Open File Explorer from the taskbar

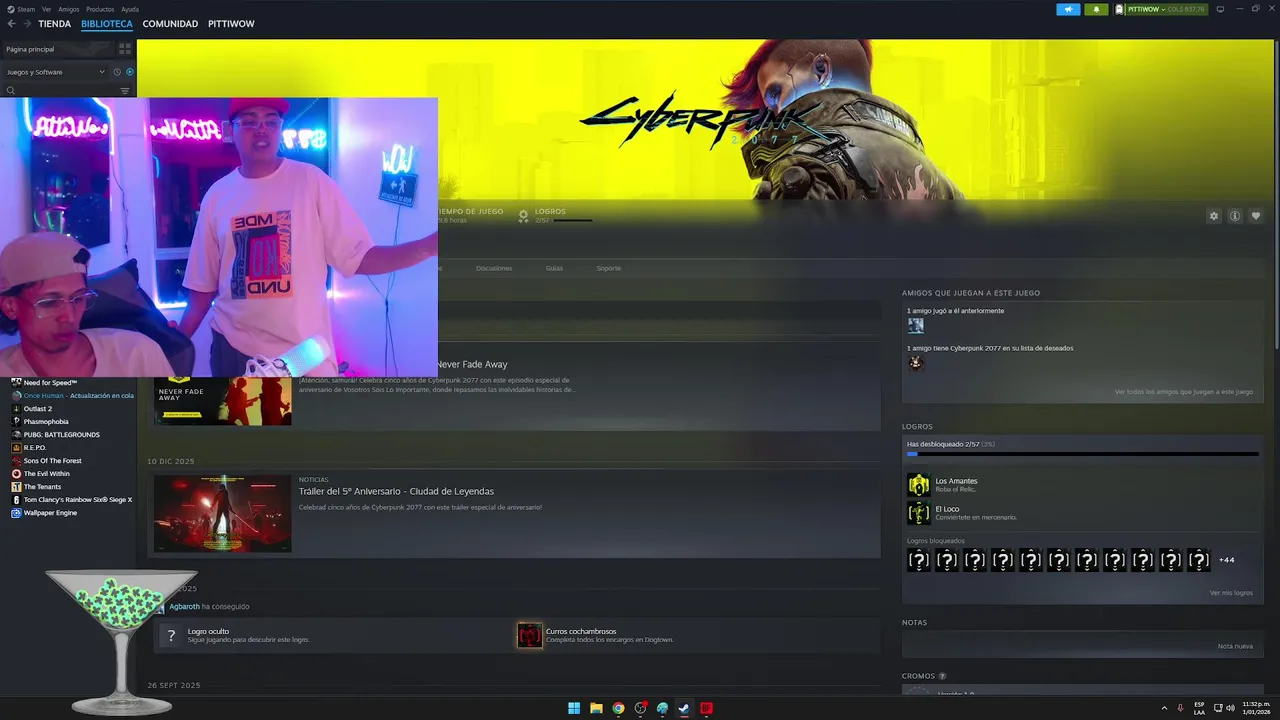[x=596, y=708]
